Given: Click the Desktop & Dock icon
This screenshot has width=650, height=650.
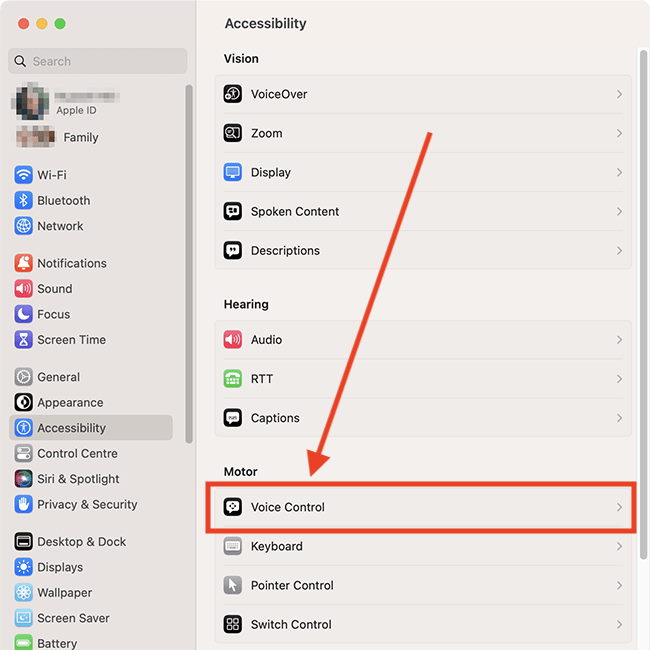Looking at the screenshot, I should click(24, 542).
